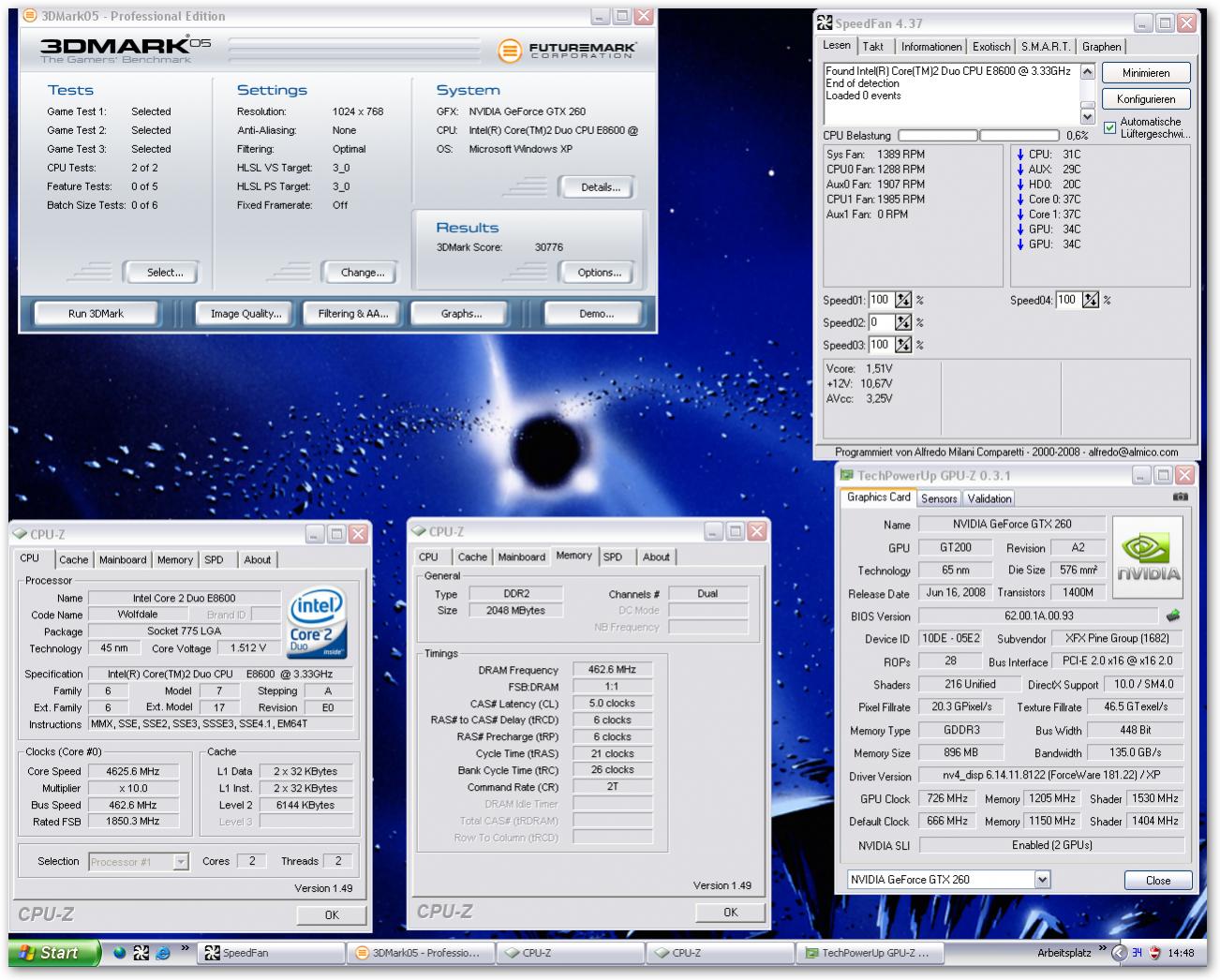This screenshot has height=980, width=1220.
Task: Click Minimieren in SpeedFan
Action: [x=1145, y=72]
